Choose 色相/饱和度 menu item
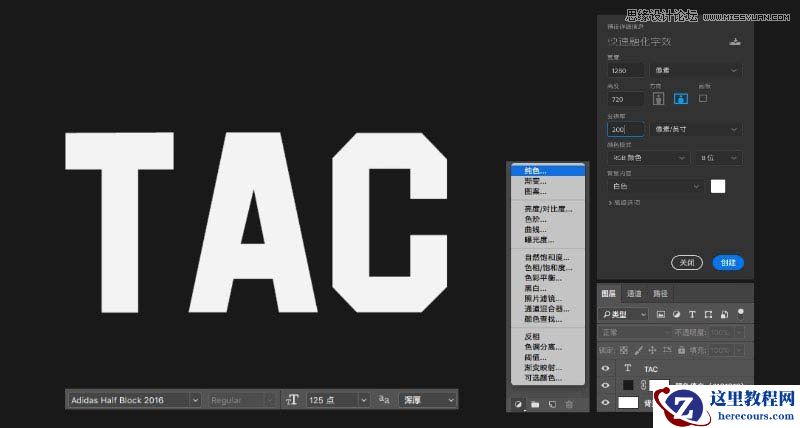 pyautogui.click(x=548, y=267)
